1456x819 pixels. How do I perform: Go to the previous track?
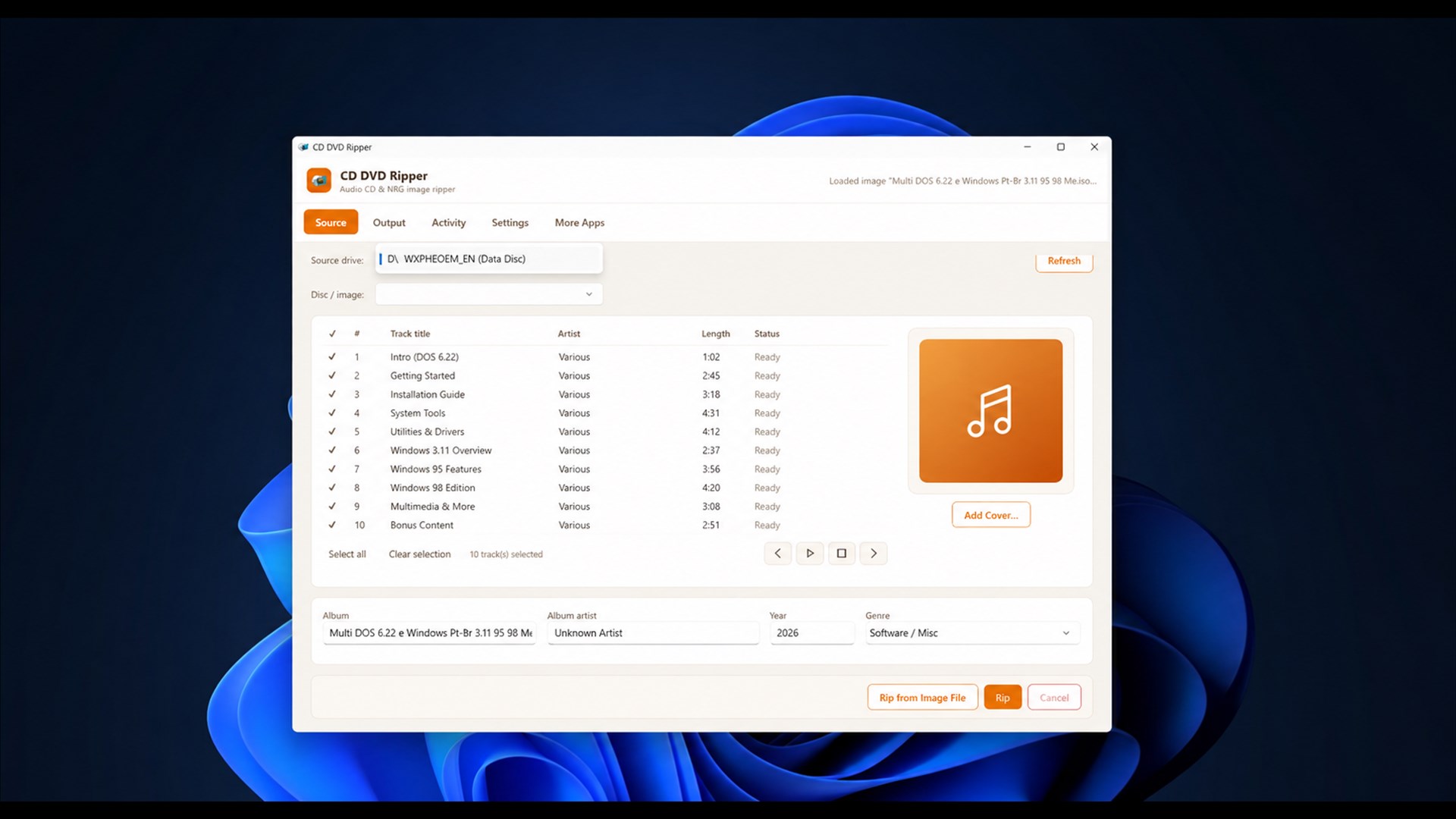coord(778,554)
